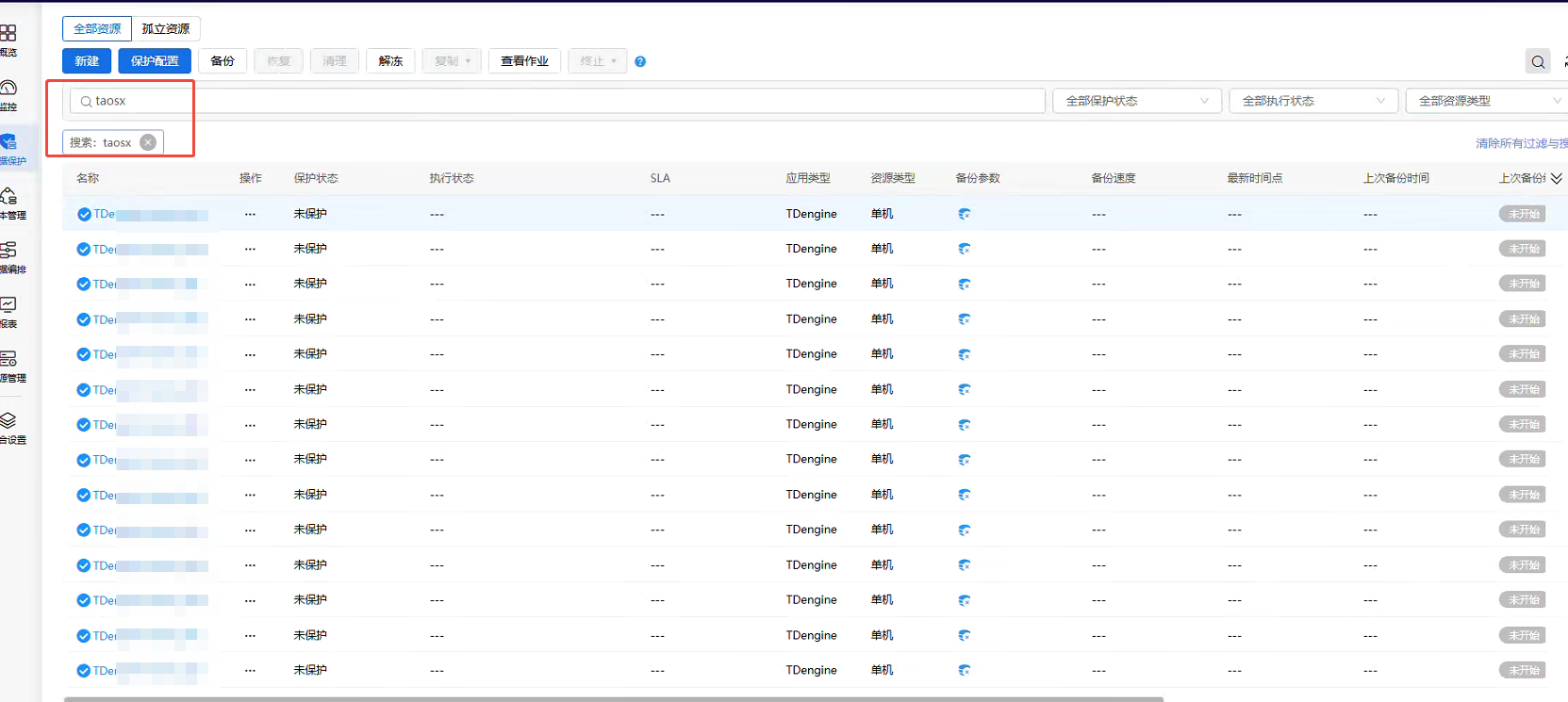This screenshot has height=702, width=1568.
Task: Switch to the 孤立资源 tab
Action: pyautogui.click(x=166, y=29)
